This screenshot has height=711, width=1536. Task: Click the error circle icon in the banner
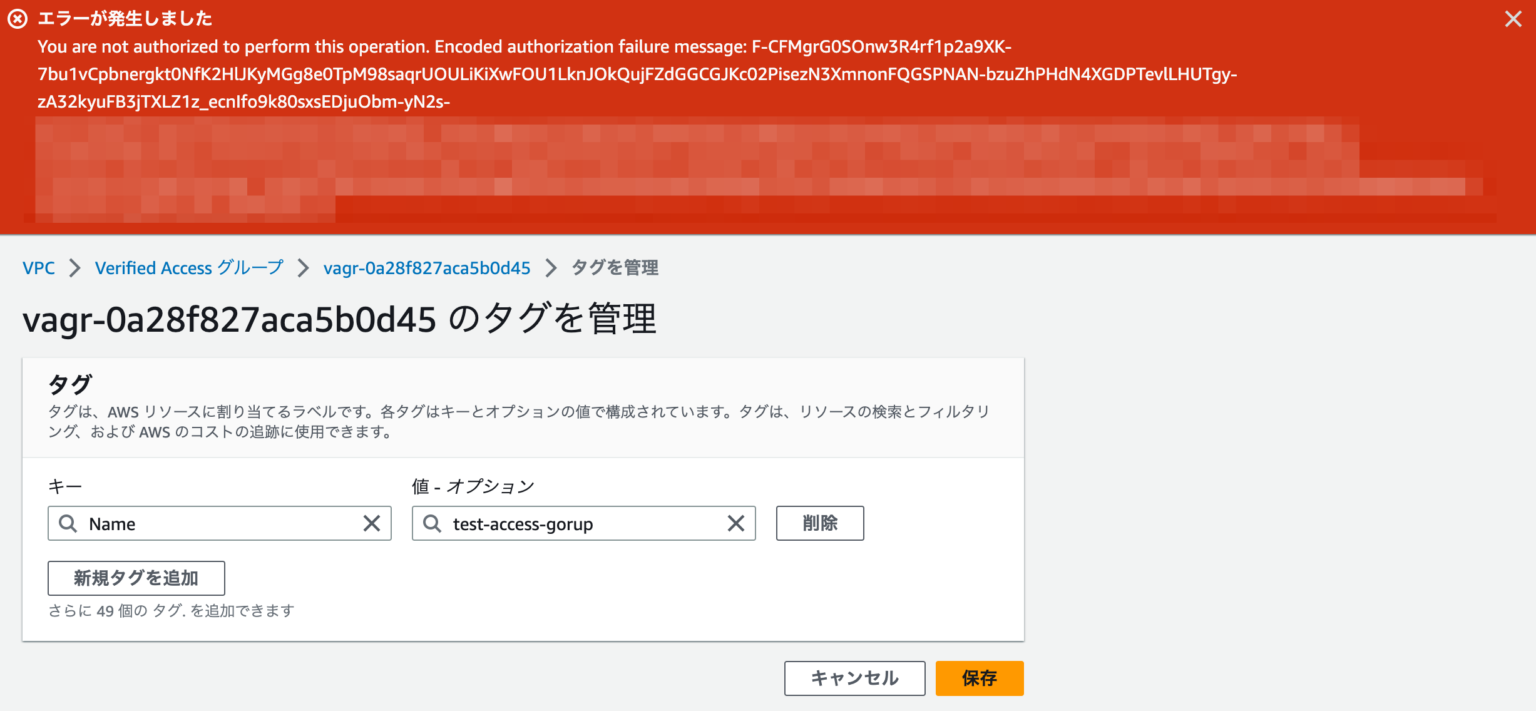click(x=17, y=19)
